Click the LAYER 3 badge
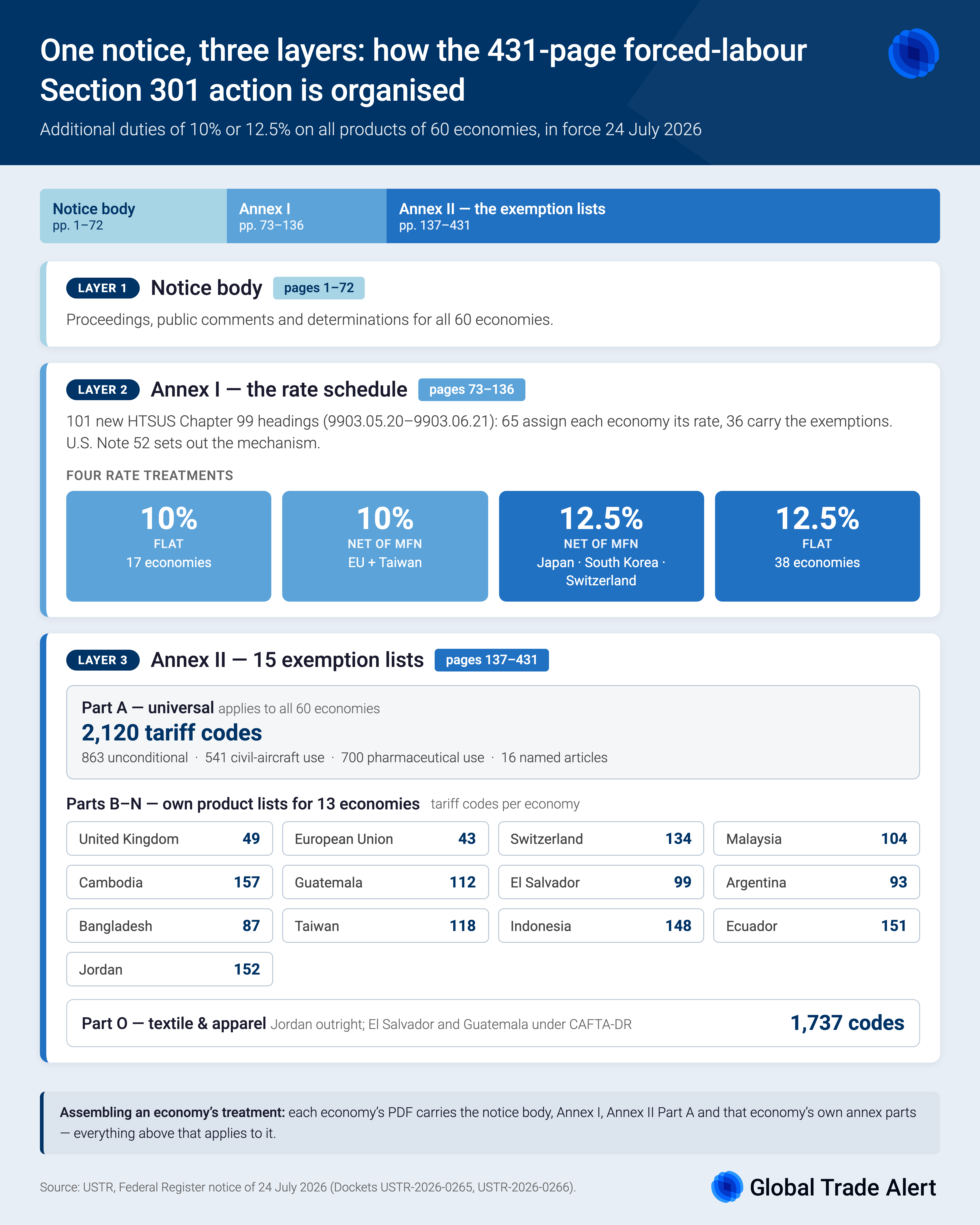Viewport: 980px width, 1225px height. (x=103, y=660)
